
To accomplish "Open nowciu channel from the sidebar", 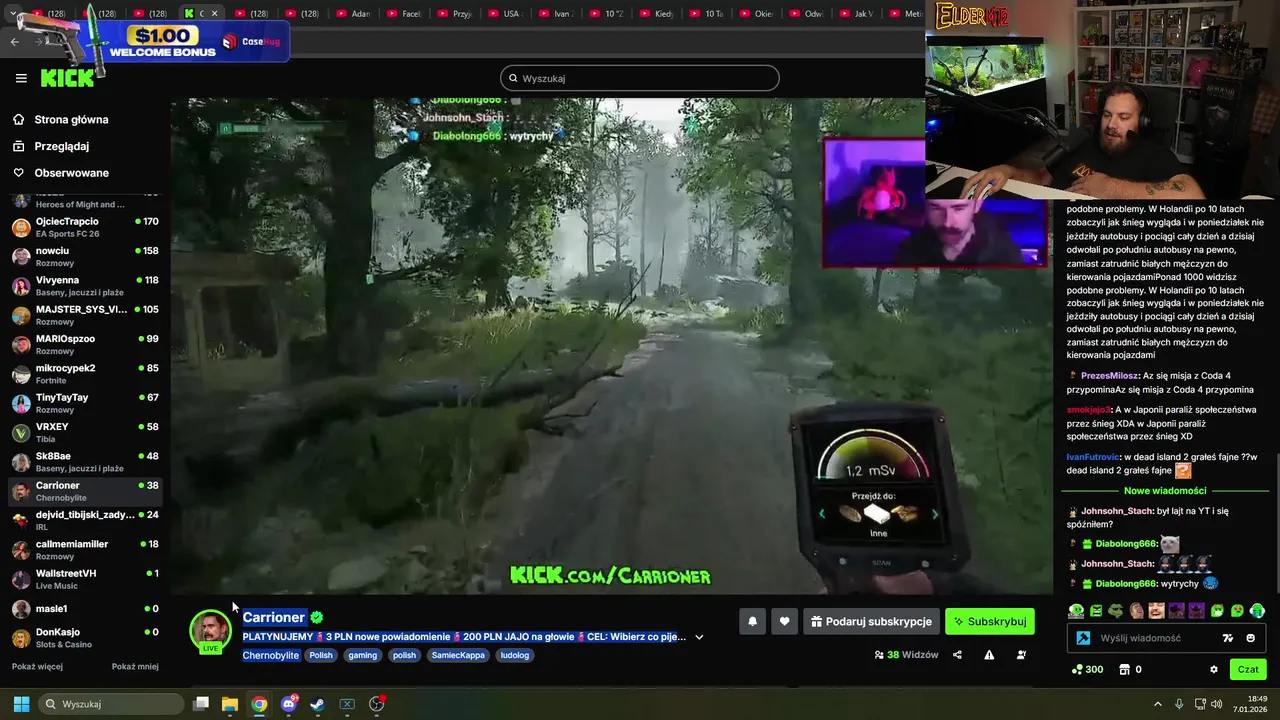I will point(85,256).
